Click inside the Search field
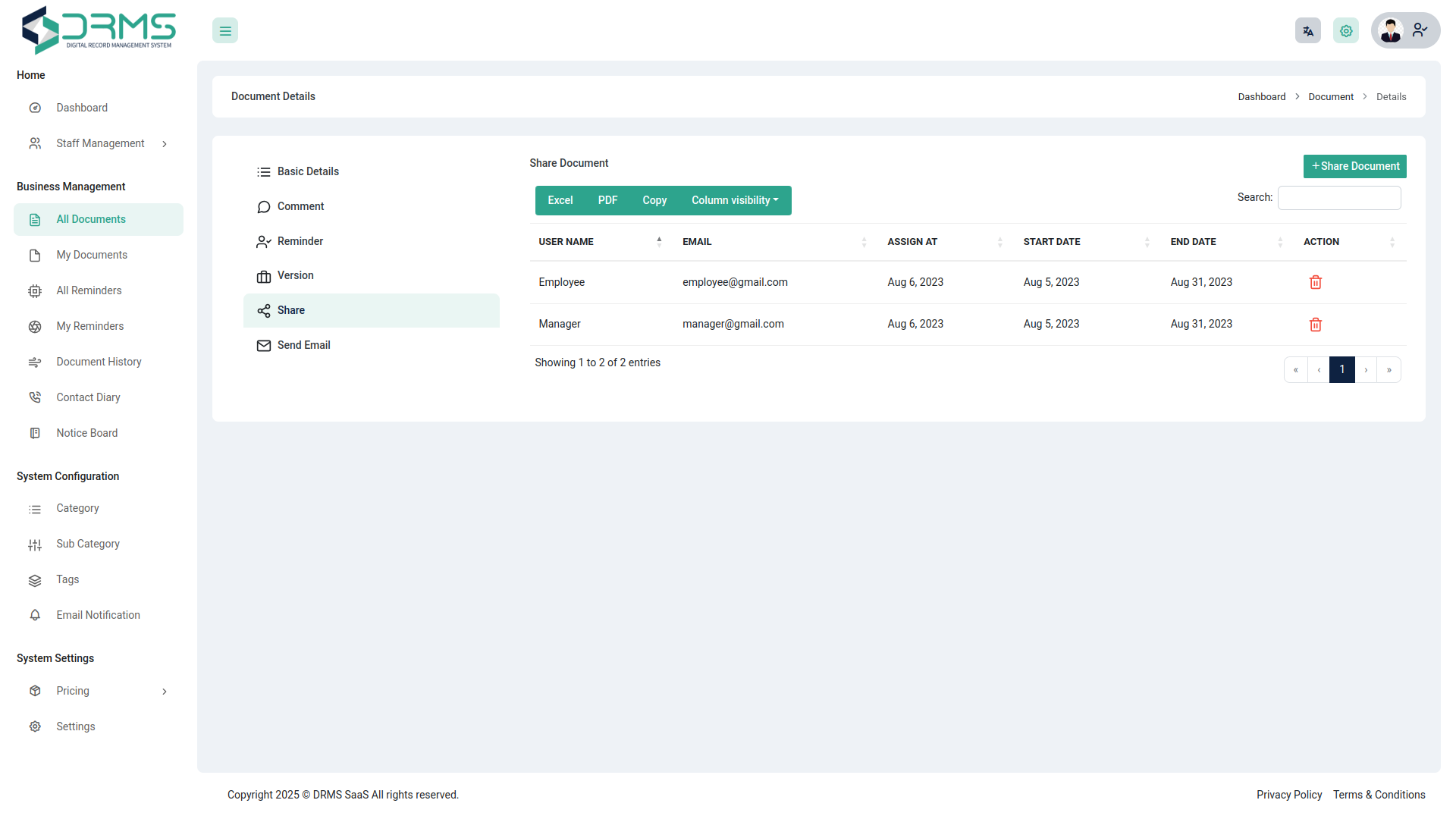1456x819 pixels. click(x=1339, y=198)
